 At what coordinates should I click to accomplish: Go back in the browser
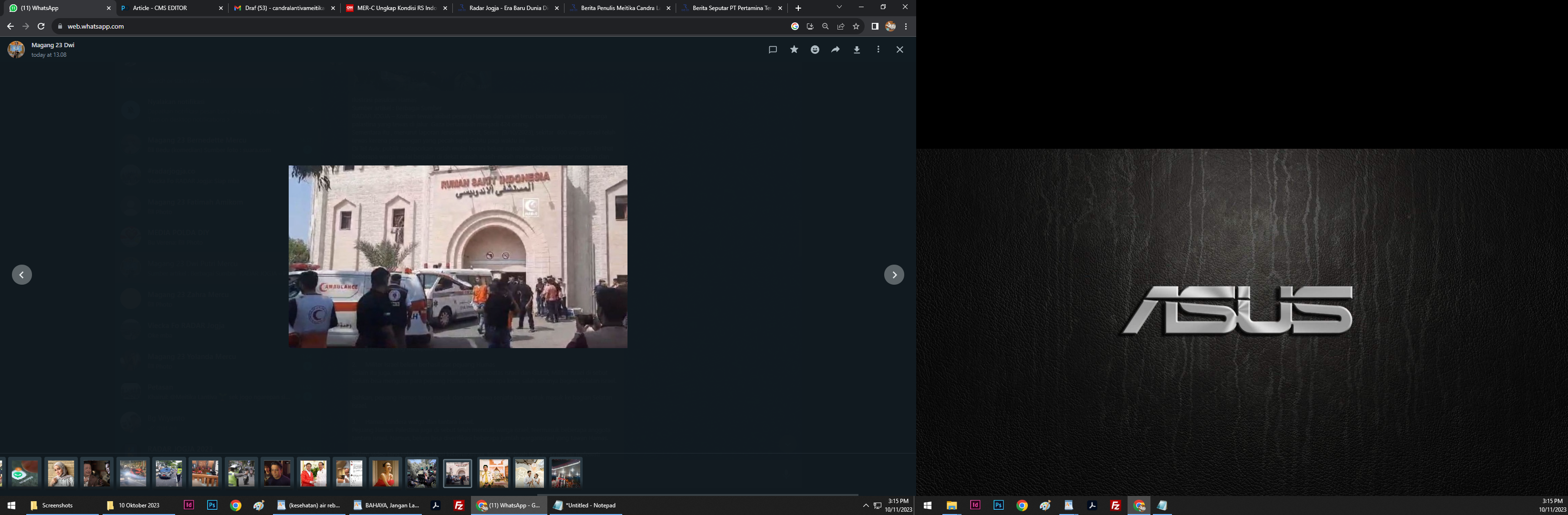(10, 26)
